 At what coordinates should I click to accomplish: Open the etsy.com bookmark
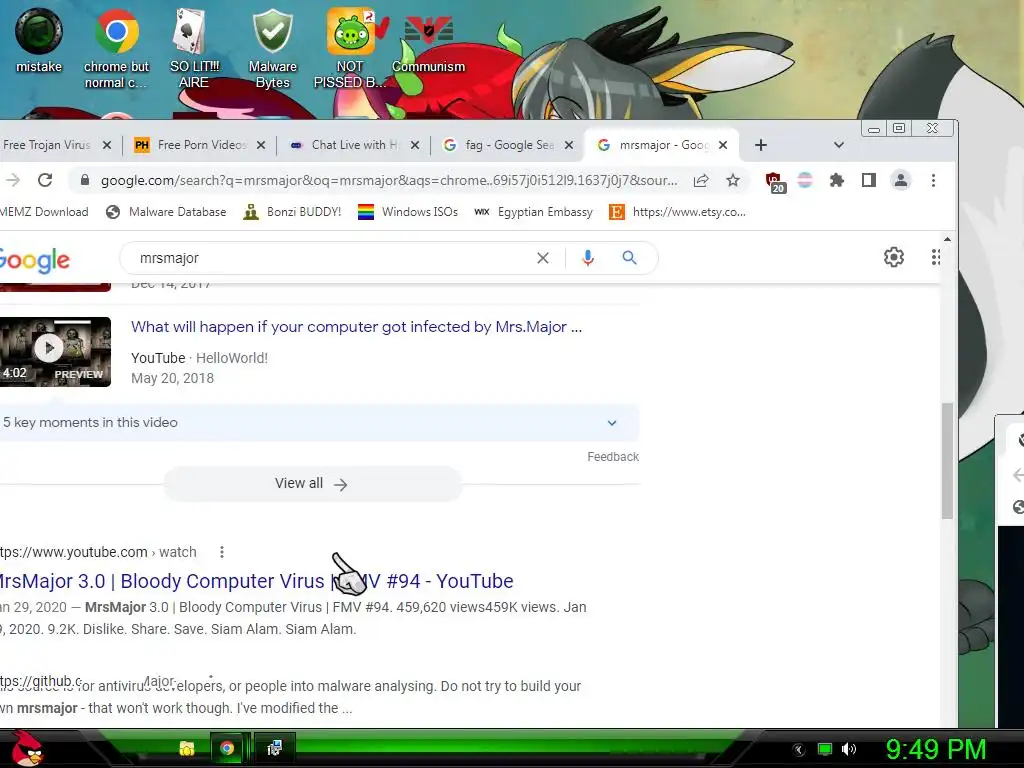coord(677,212)
